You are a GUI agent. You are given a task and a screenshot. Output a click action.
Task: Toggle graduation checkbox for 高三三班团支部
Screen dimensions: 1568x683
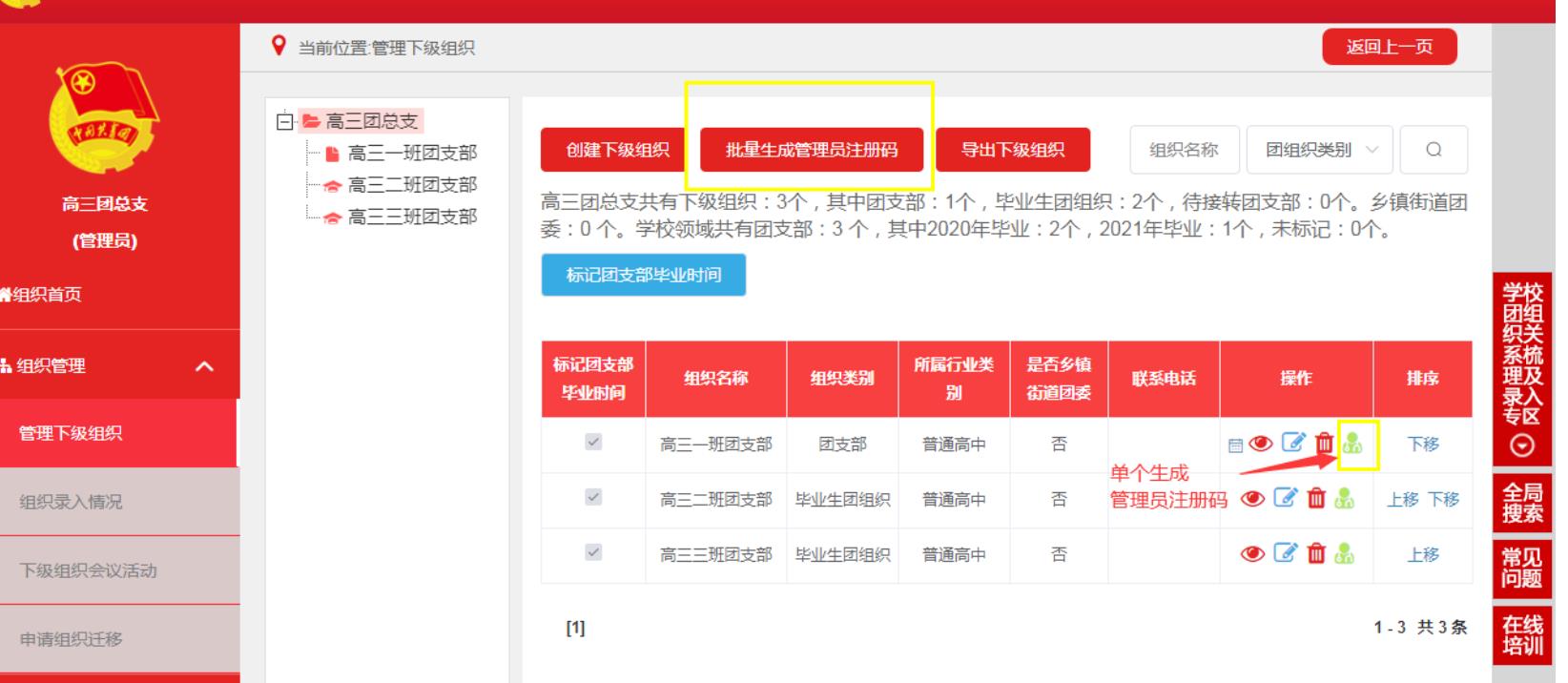(x=593, y=552)
